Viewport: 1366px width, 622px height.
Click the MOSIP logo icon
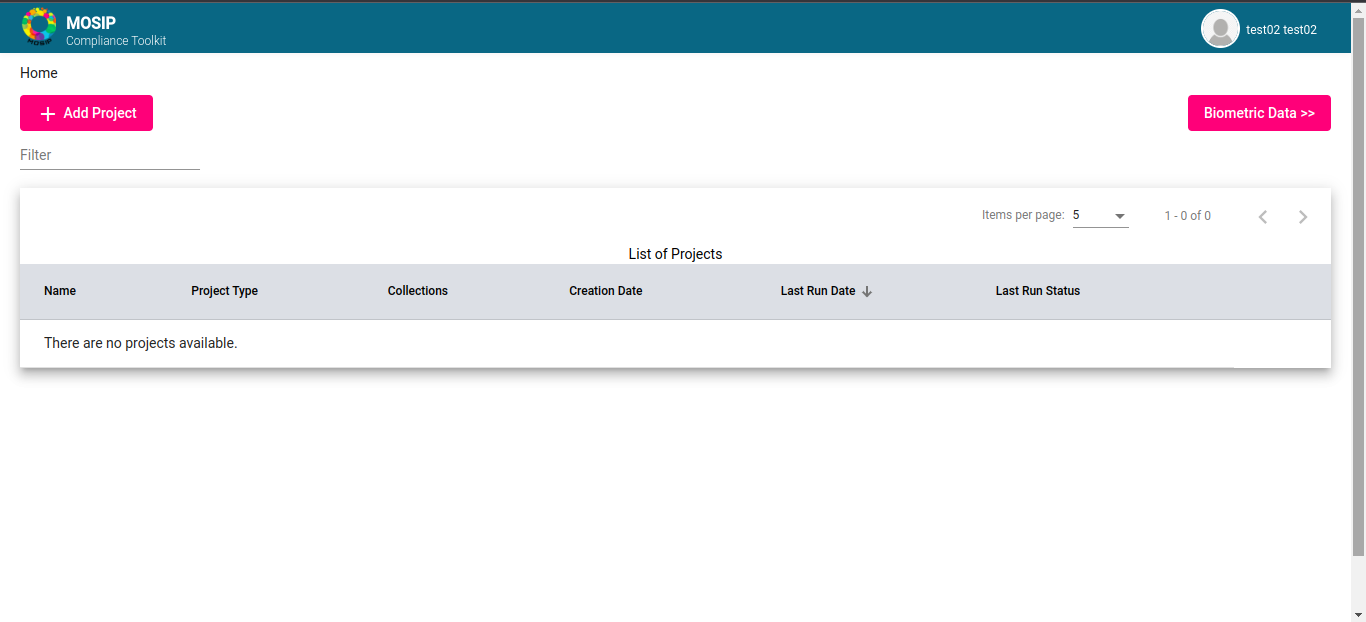[39, 27]
